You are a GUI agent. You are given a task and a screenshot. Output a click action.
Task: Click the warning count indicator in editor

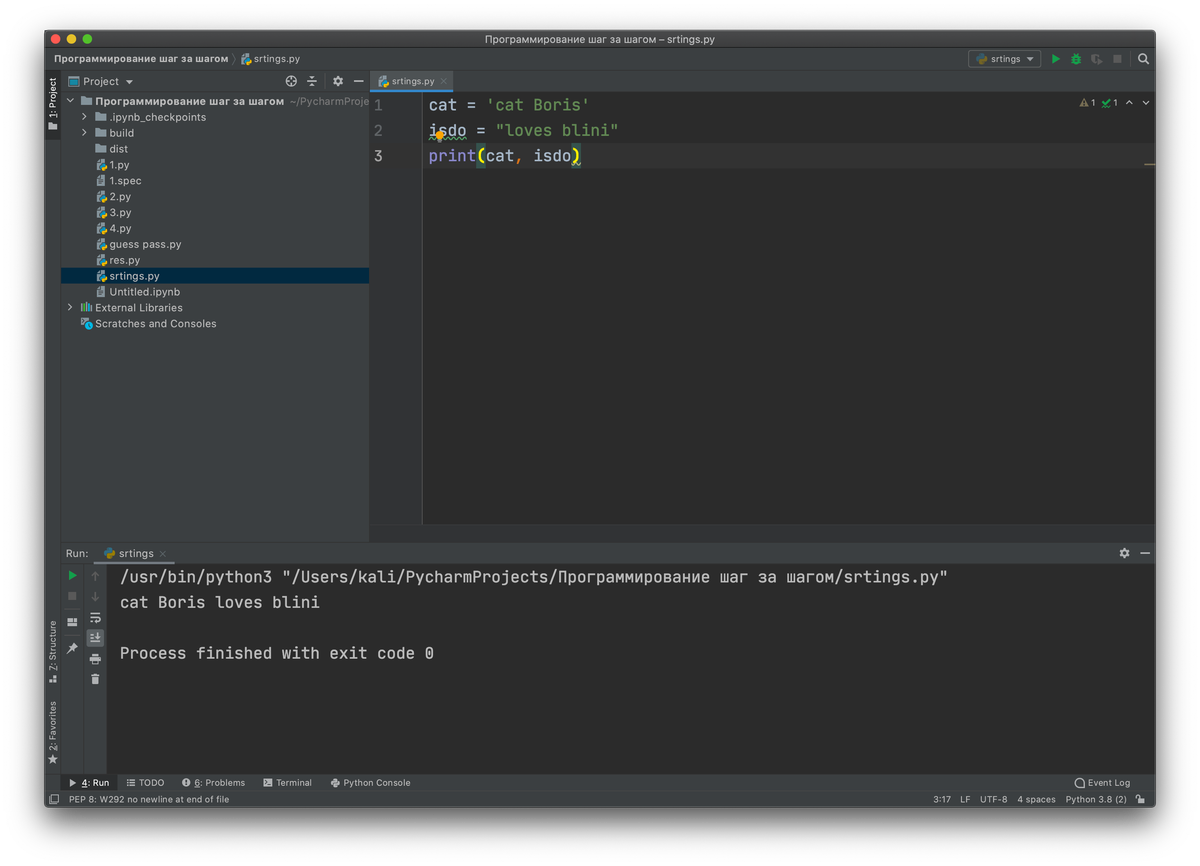(x=1087, y=103)
